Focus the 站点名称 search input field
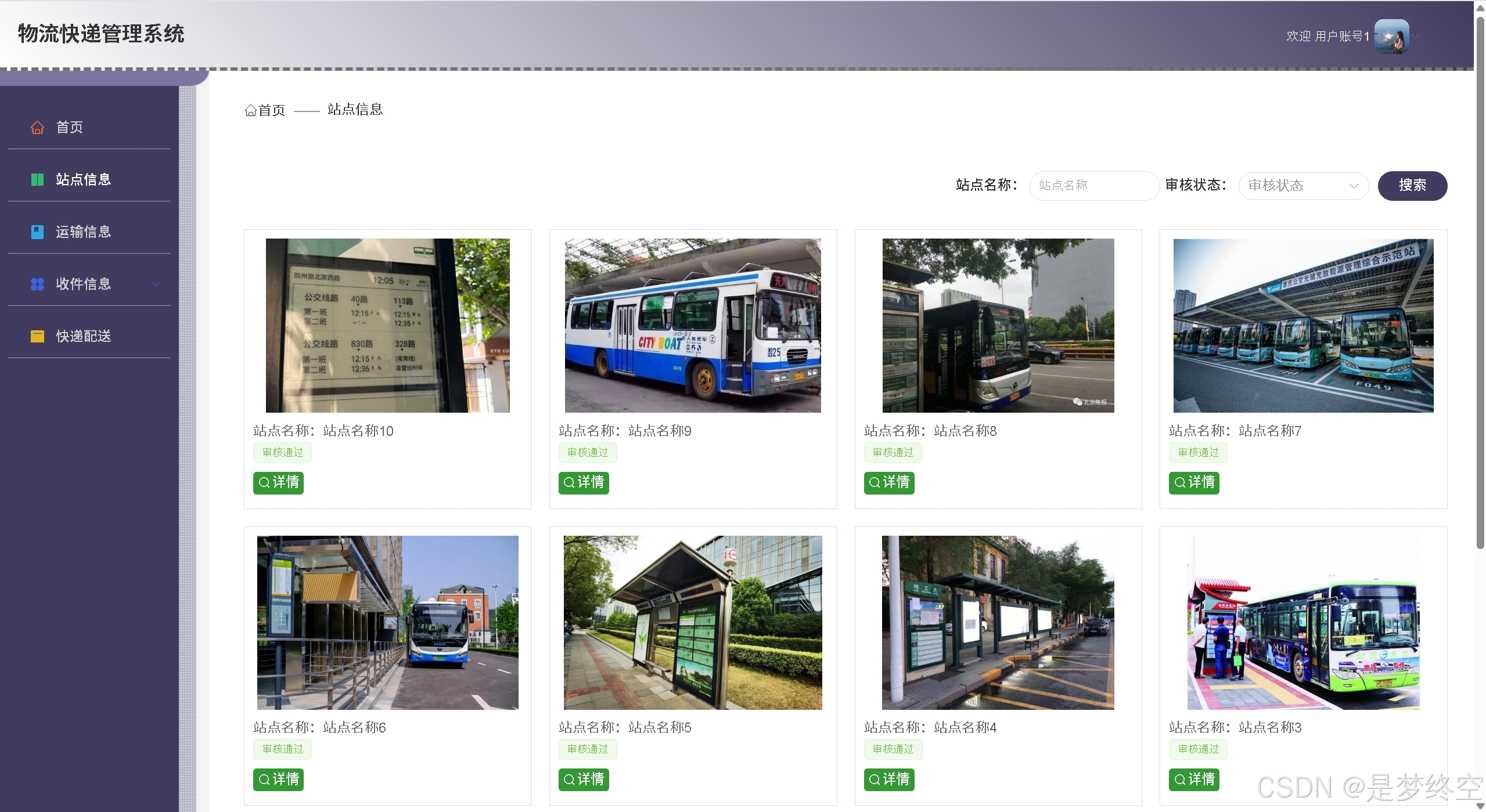The height and width of the screenshot is (812, 1486). [1093, 186]
